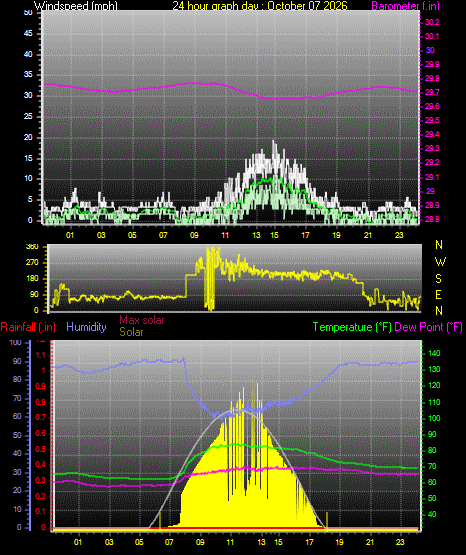Click compass label W beside direction chart
Image resolution: width=466 pixels, height=555 pixels.
[440, 262]
